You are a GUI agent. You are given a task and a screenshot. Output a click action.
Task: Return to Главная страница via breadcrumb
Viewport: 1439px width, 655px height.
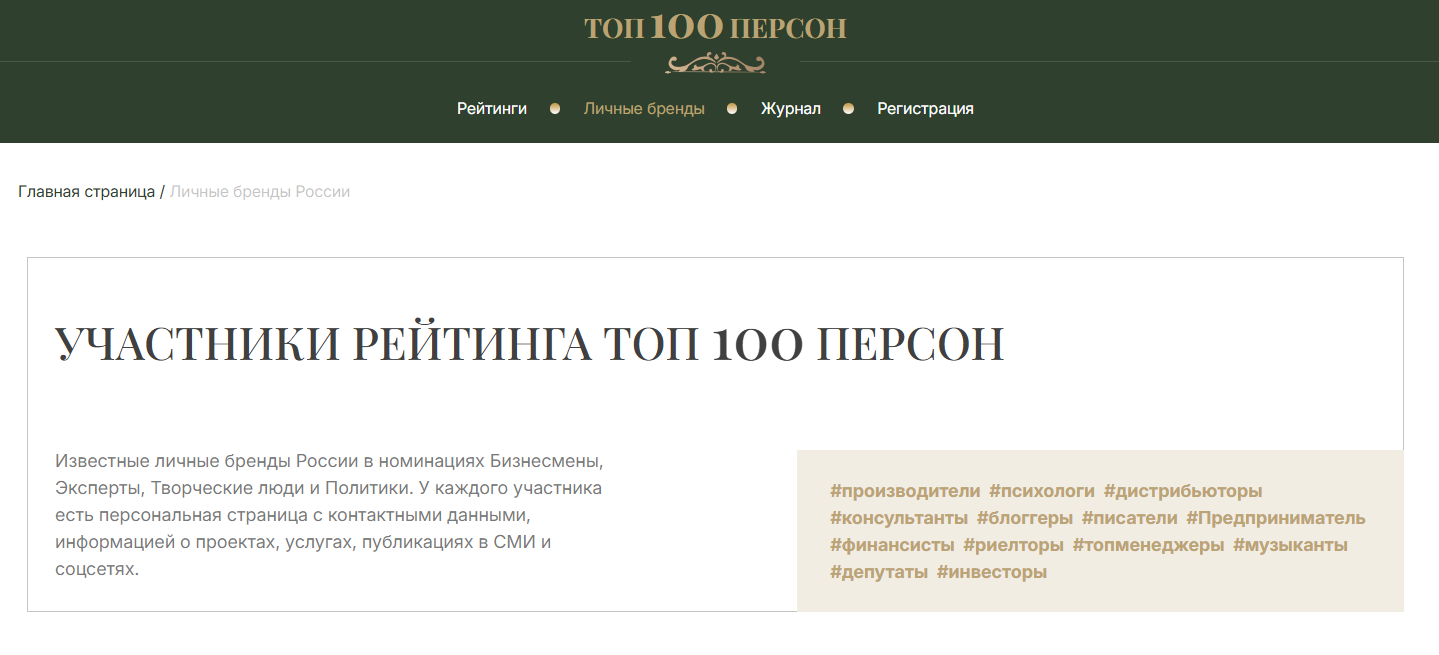pos(86,191)
